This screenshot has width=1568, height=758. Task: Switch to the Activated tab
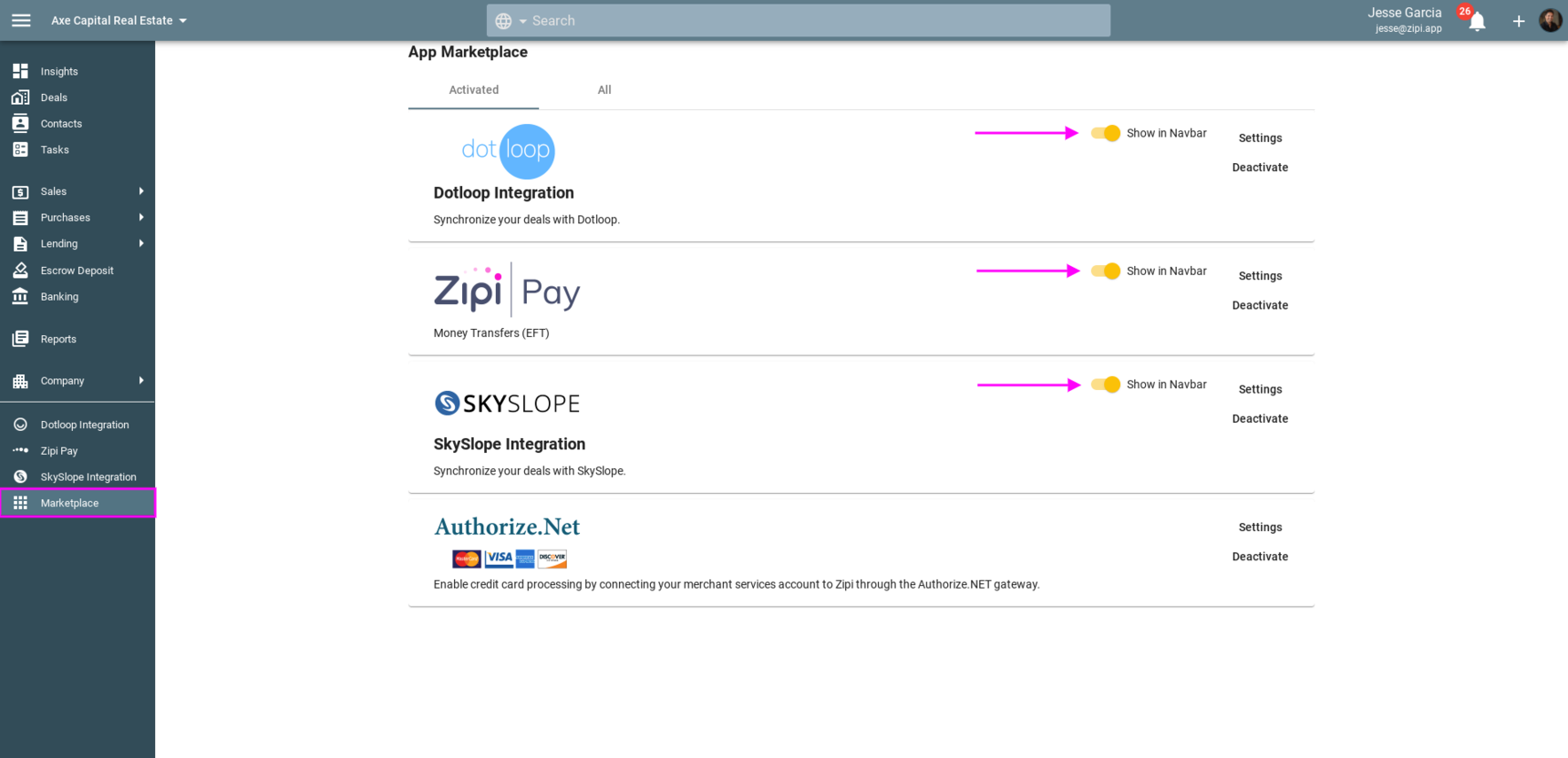point(474,90)
